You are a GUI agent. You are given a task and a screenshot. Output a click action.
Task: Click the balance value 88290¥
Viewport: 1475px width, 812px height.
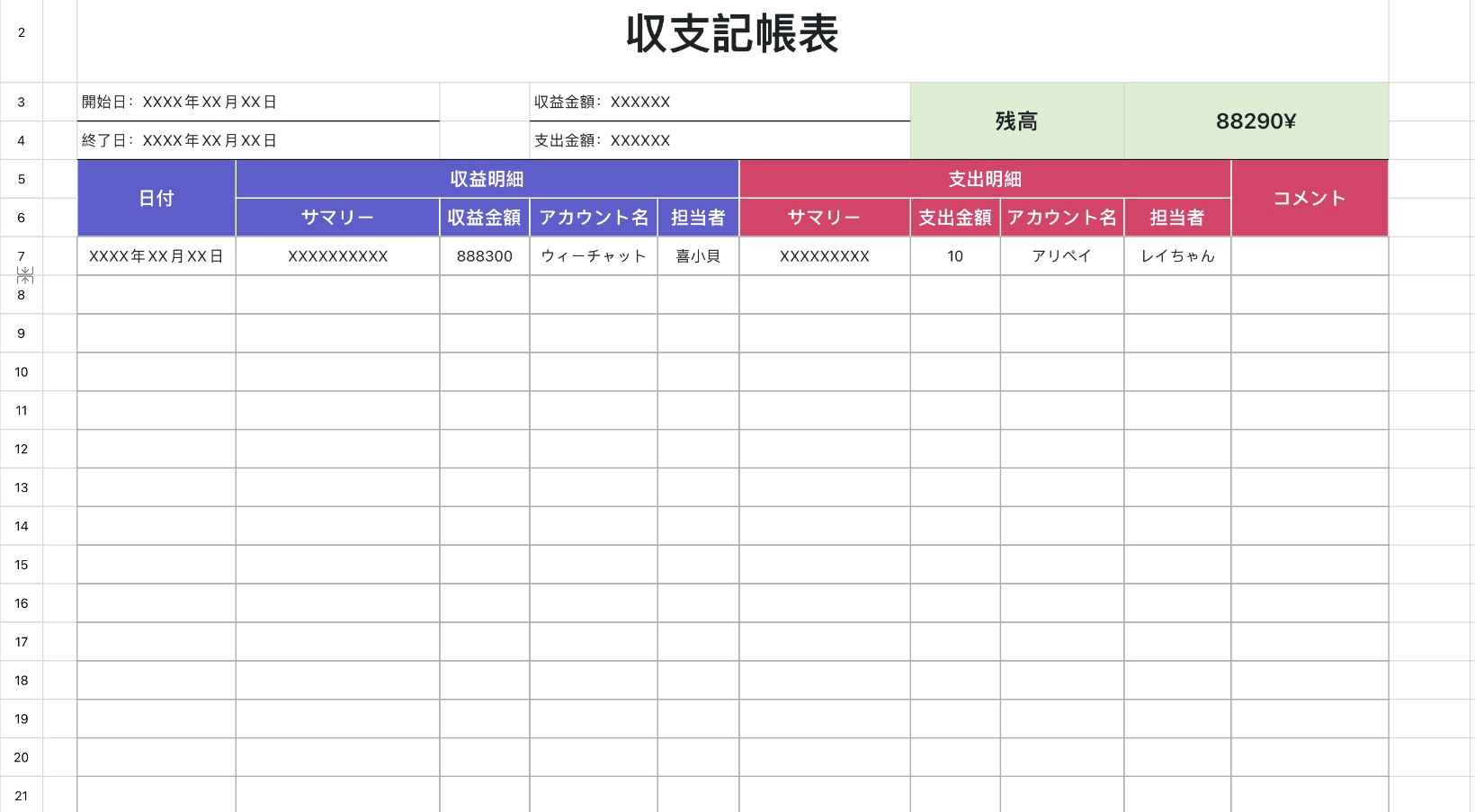[1256, 121]
